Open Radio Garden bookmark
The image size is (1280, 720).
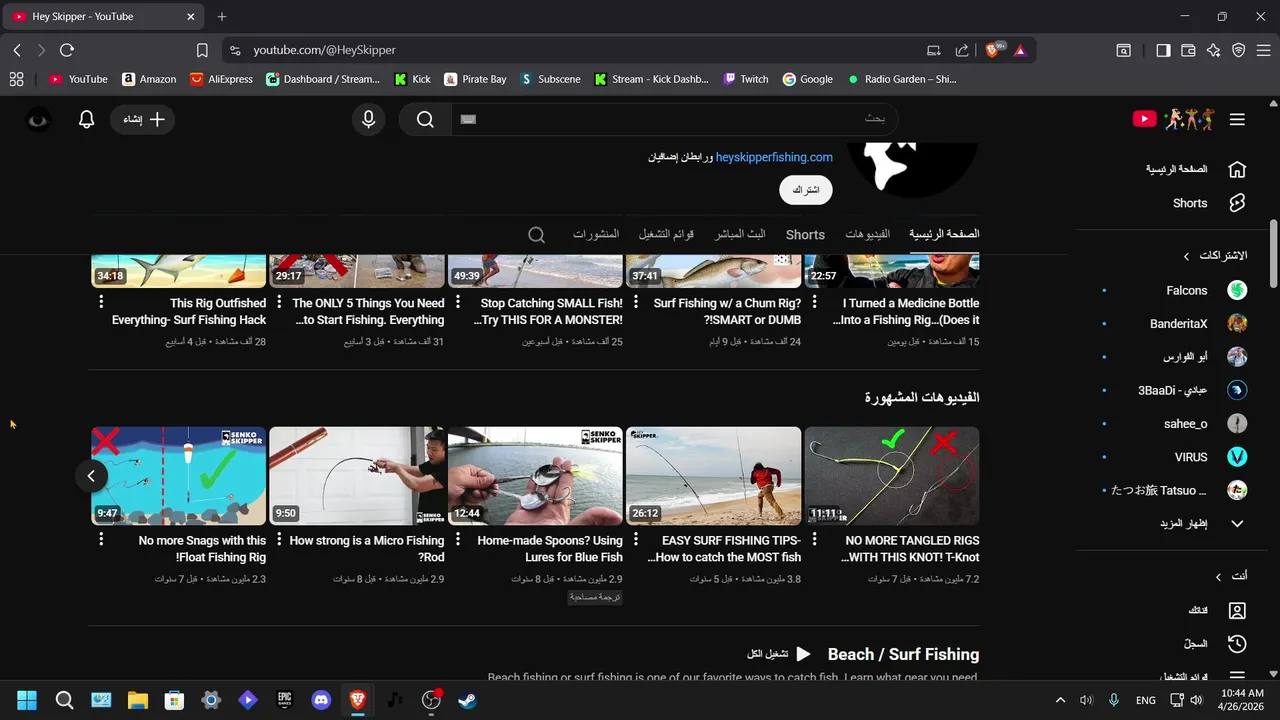tap(901, 79)
